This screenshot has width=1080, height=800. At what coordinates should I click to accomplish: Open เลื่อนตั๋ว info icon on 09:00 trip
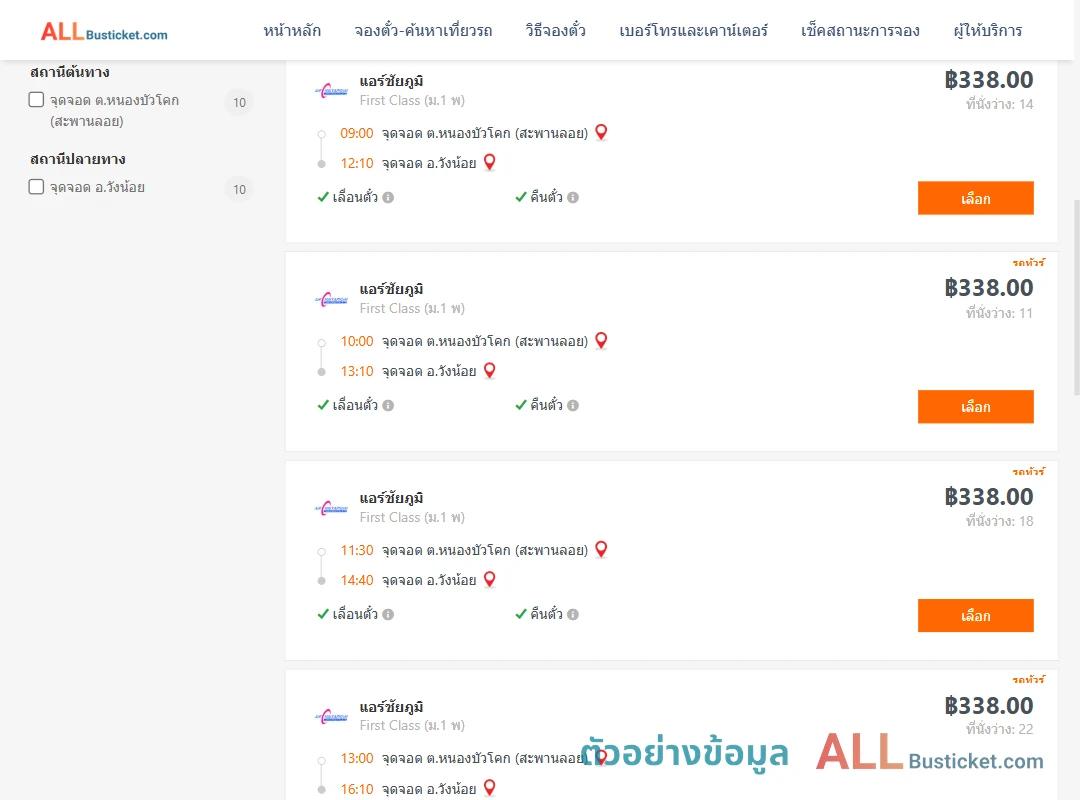click(388, 198)
